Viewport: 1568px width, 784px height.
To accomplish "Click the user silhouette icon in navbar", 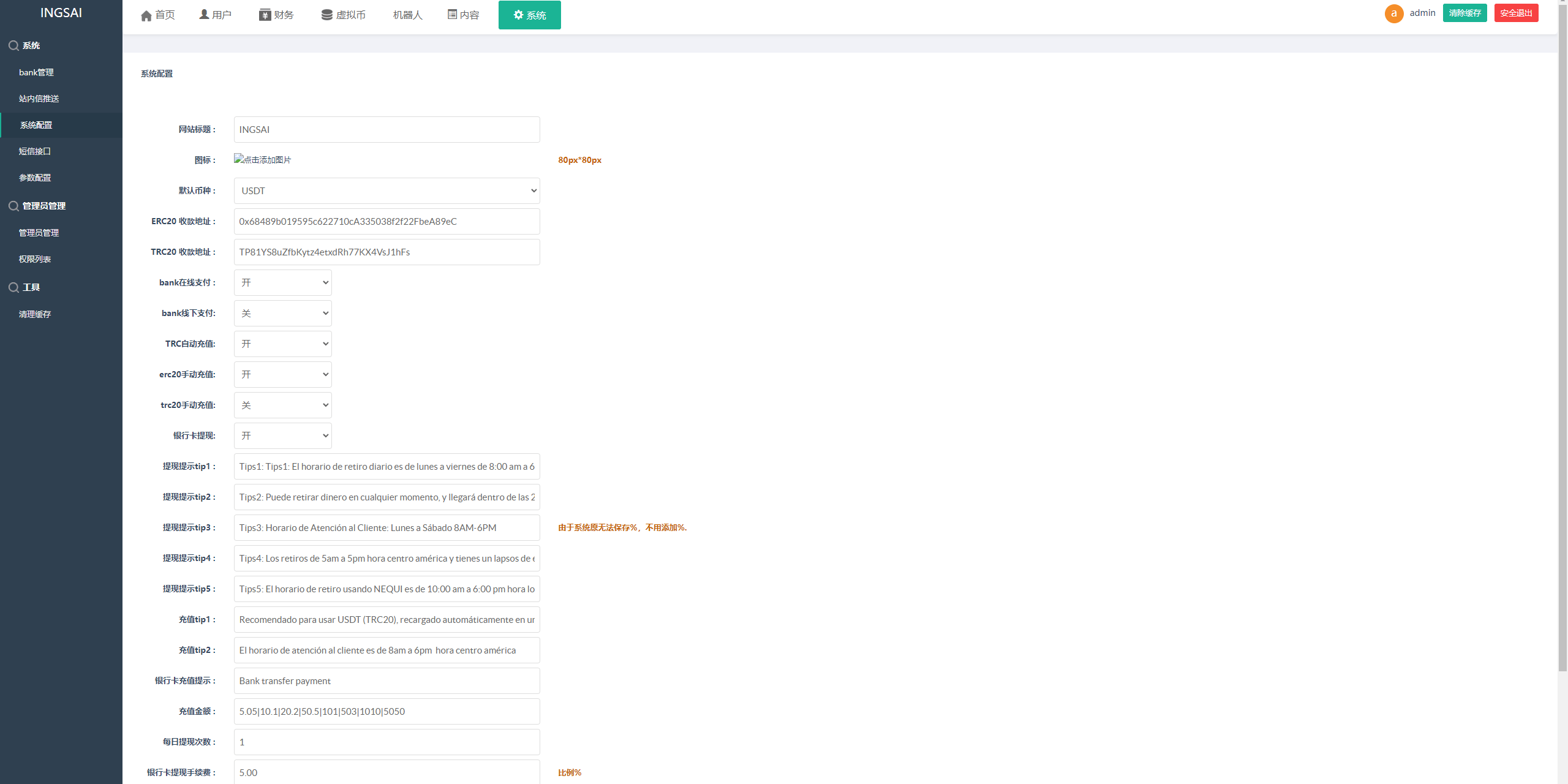I will [204, 14].
